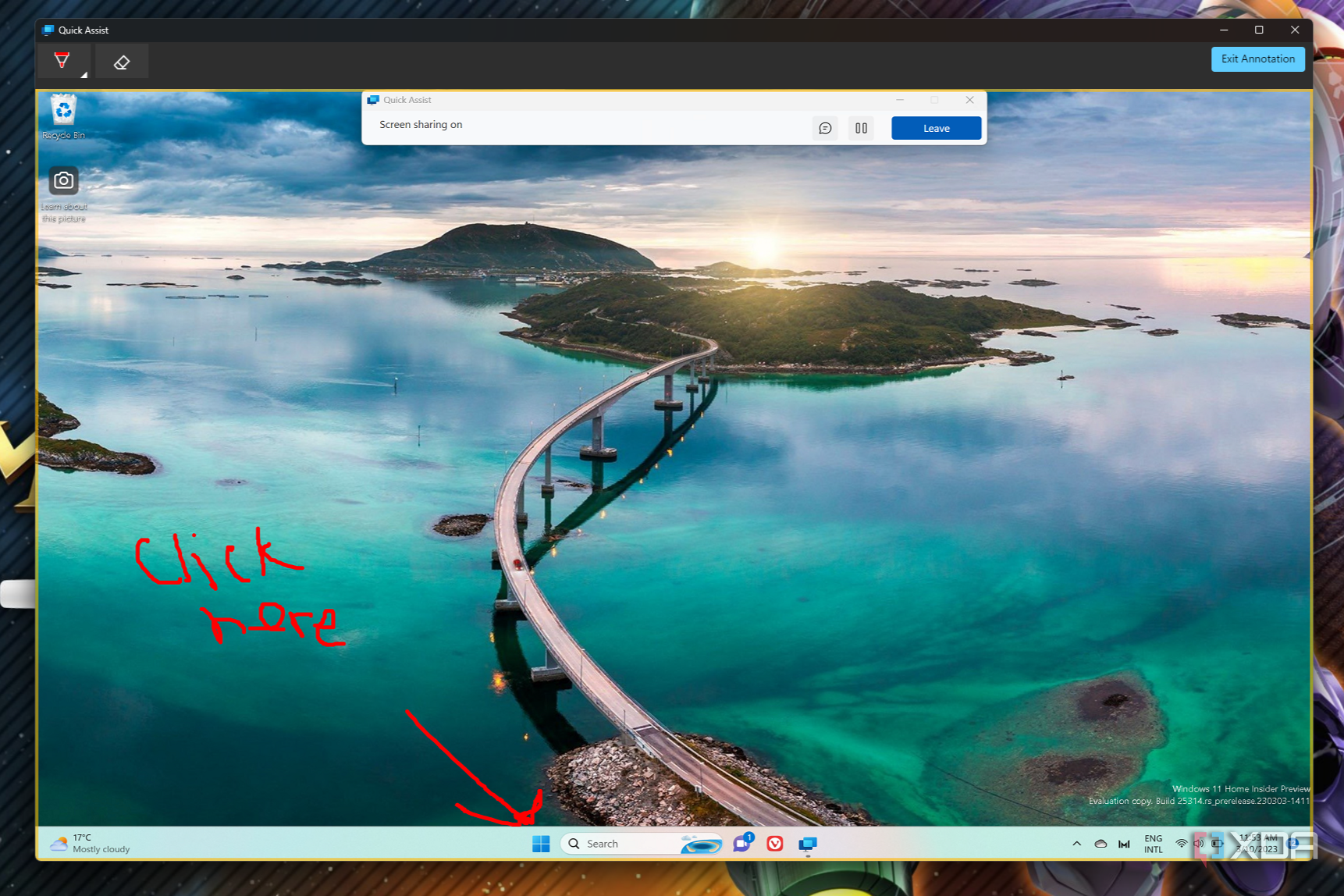Open the chat in Quick Assist session bar
1344x896 pixels.
[x=825, y=128]
